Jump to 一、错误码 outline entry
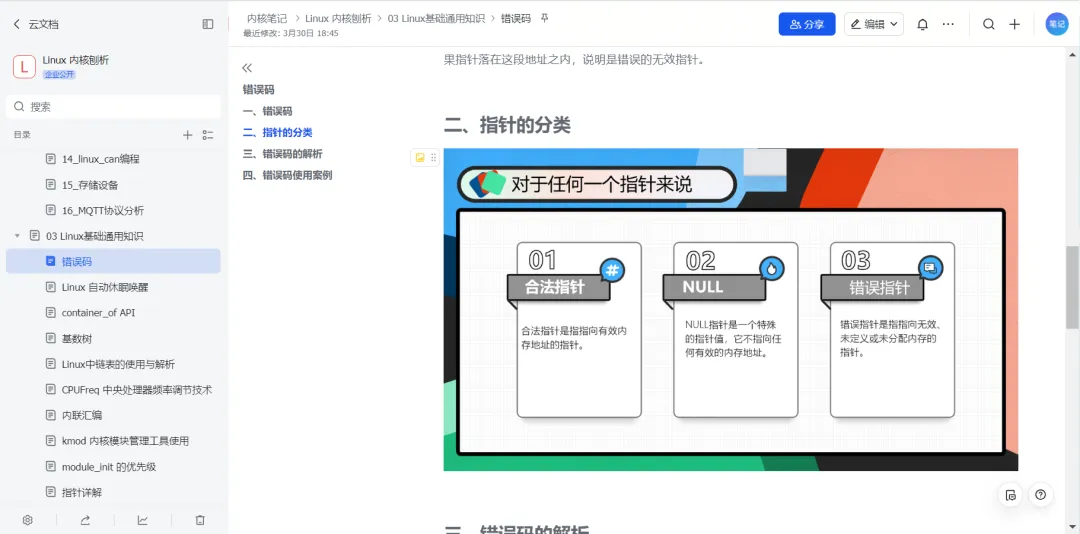 pos(267,111)
